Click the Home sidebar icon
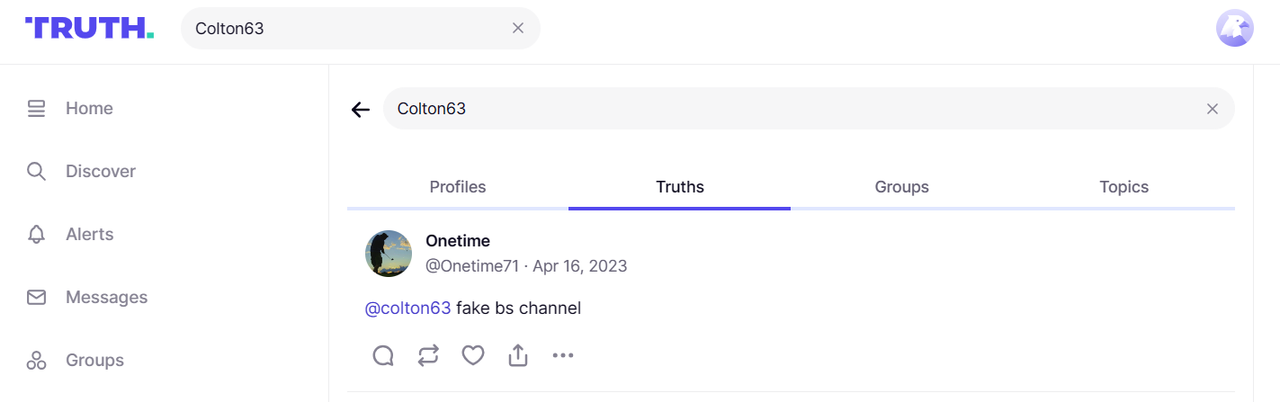 (x=37, y=108)
